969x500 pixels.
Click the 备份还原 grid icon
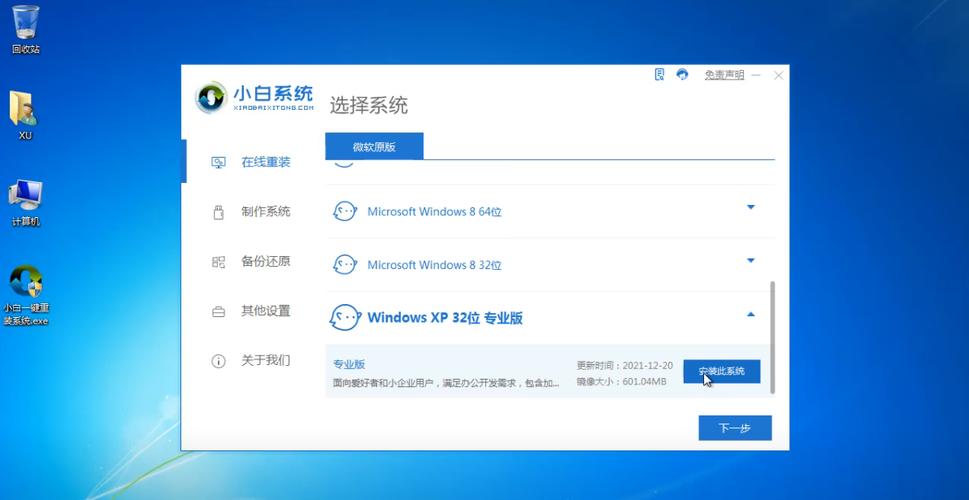click(218, 262)
